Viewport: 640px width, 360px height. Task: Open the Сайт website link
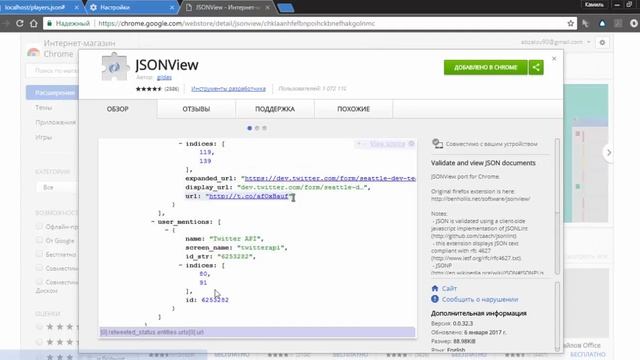(449, 288)
